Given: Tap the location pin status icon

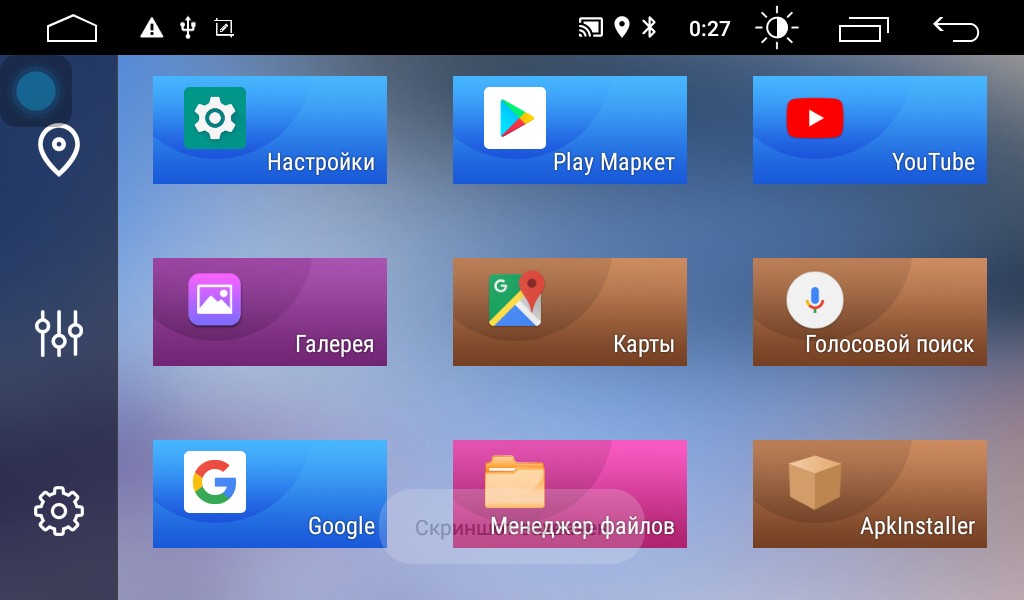Looking at the screenshot, I should coord(622,27).
